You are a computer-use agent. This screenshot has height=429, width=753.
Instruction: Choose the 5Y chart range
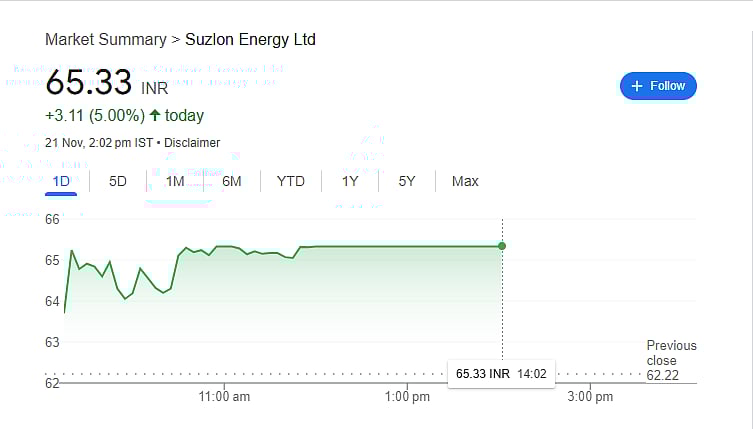click(x=407, y=181)
